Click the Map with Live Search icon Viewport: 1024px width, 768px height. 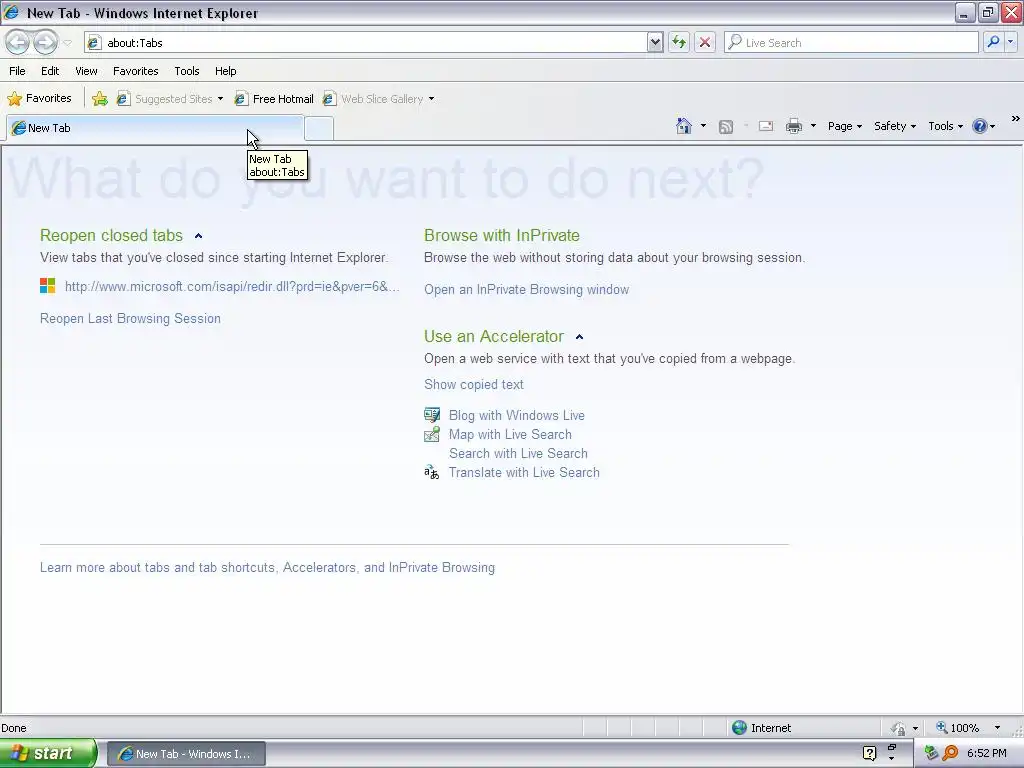432,434
